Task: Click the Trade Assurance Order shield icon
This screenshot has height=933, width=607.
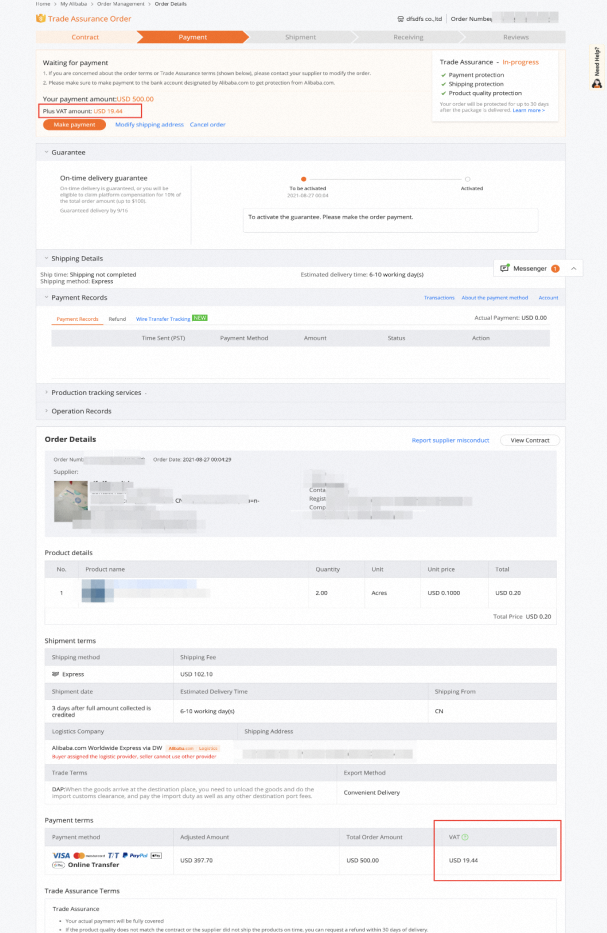Action: (41, 18)
